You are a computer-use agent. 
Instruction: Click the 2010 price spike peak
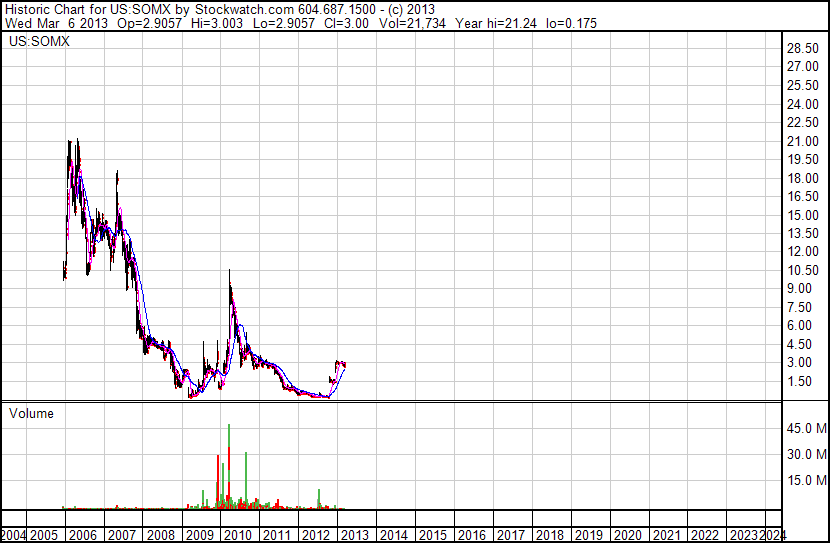229,270
